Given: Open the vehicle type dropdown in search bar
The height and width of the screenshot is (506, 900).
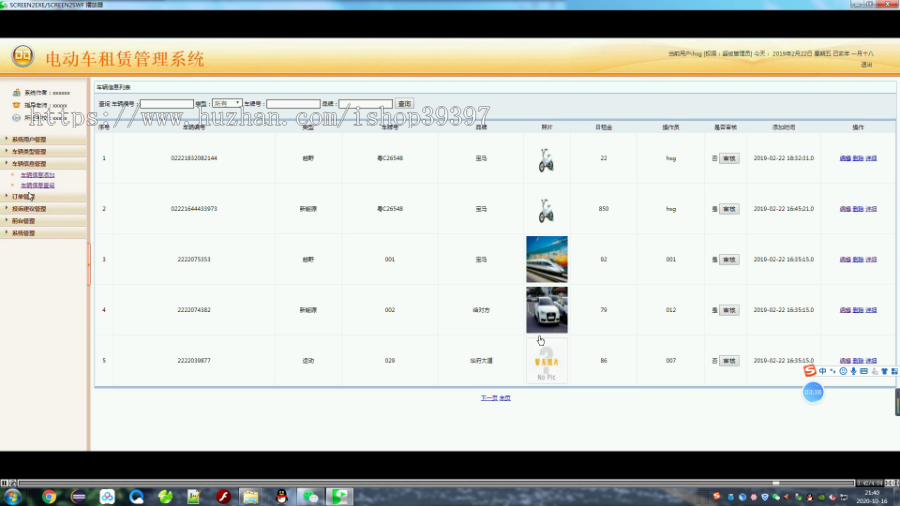Looking at the screenshot, I should pyautogui.click(x=227, y=103).
